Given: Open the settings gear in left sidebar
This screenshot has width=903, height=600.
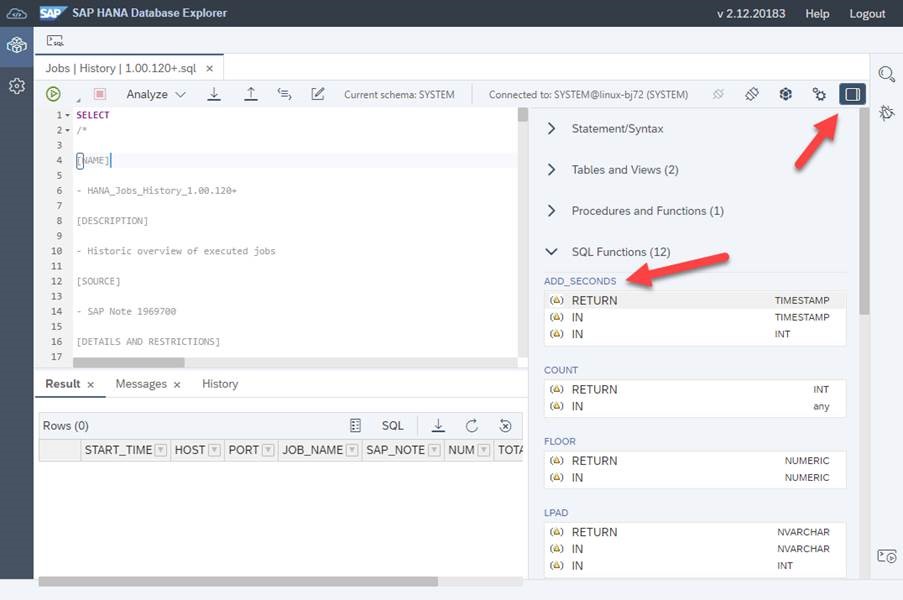Looking at the screenshot, I should click(17, 86).
